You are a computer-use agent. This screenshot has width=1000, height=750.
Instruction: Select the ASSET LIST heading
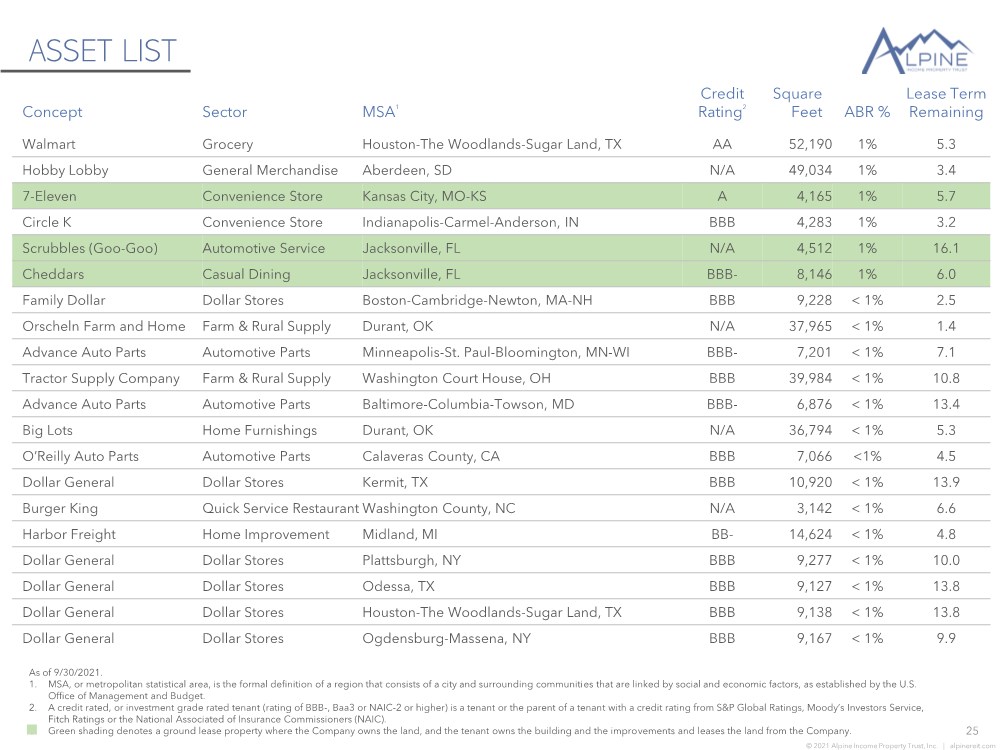(x=102, y=51)
